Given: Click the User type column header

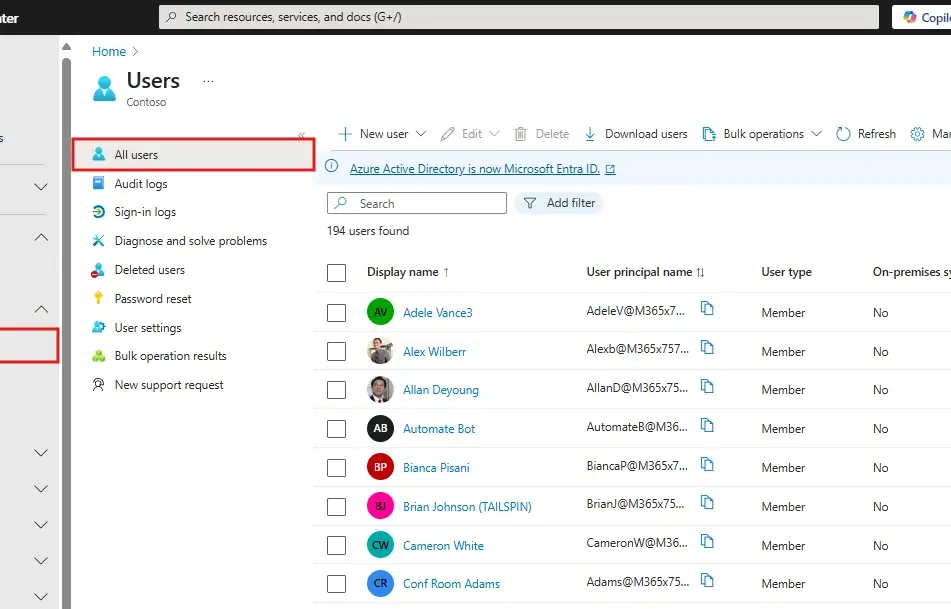Looking at the screenshot, I should point(786,272).
